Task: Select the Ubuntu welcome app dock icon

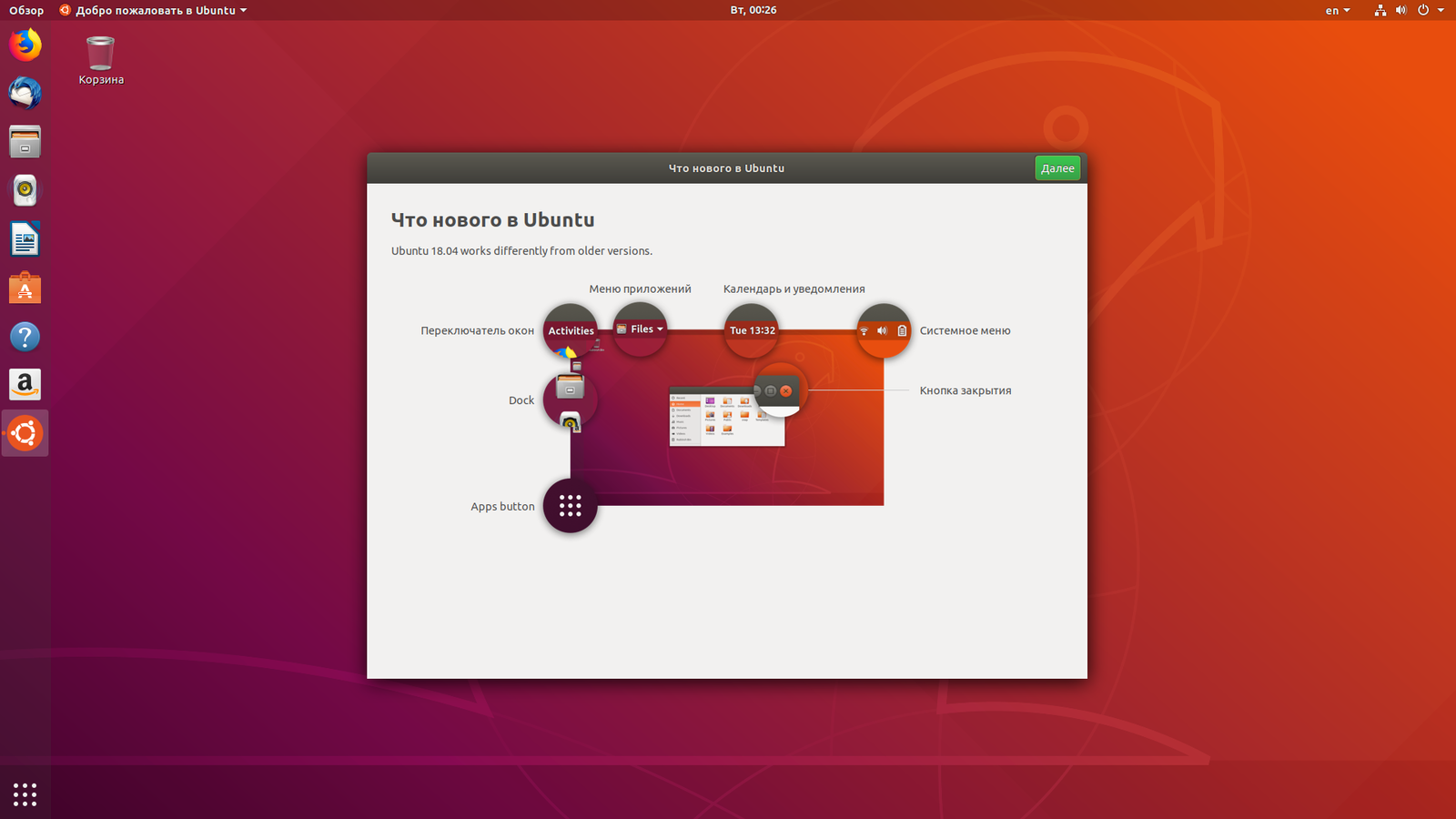Action: [x=25, y=434]
